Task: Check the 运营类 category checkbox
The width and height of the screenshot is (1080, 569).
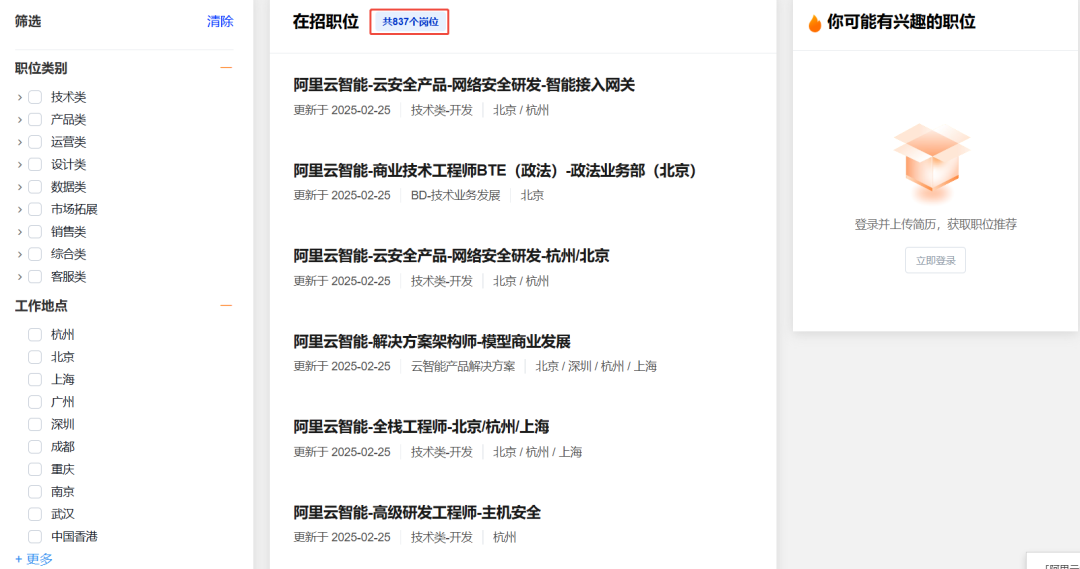Action: (35, 142)
